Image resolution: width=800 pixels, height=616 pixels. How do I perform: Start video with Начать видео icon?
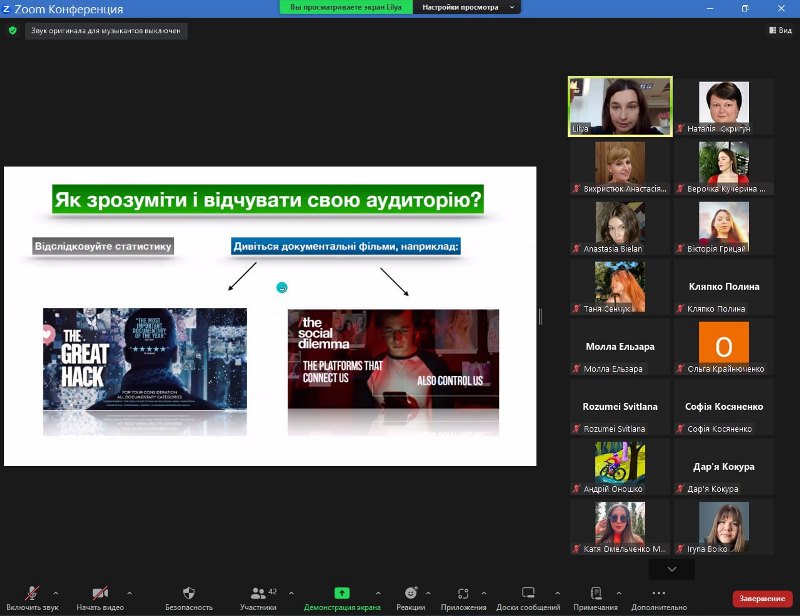[x=100, y=593]
